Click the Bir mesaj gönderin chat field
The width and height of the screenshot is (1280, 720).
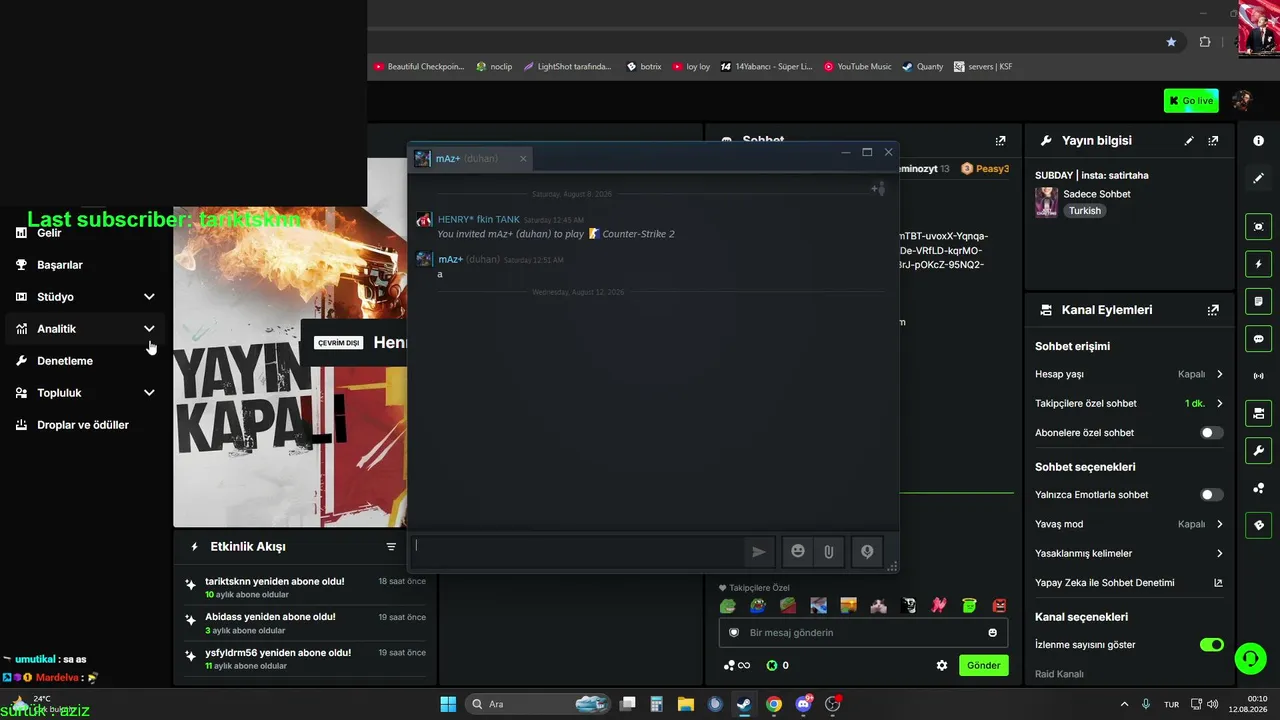[863, 633]
